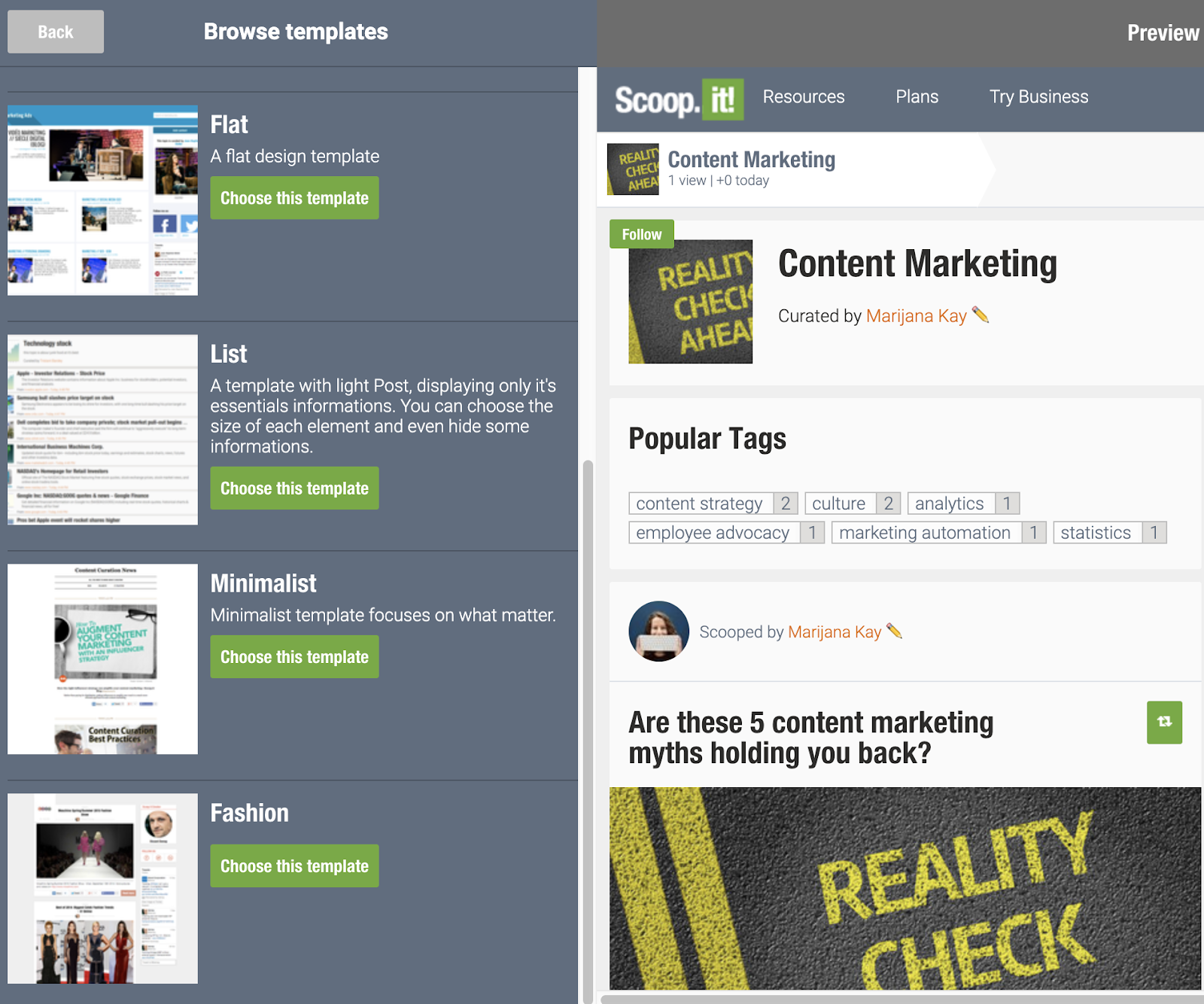This screenshot has height=1004, width=1204.
Task: Click pencil icon next to Scooped by Marijana Kay
Action: point(894,631)
